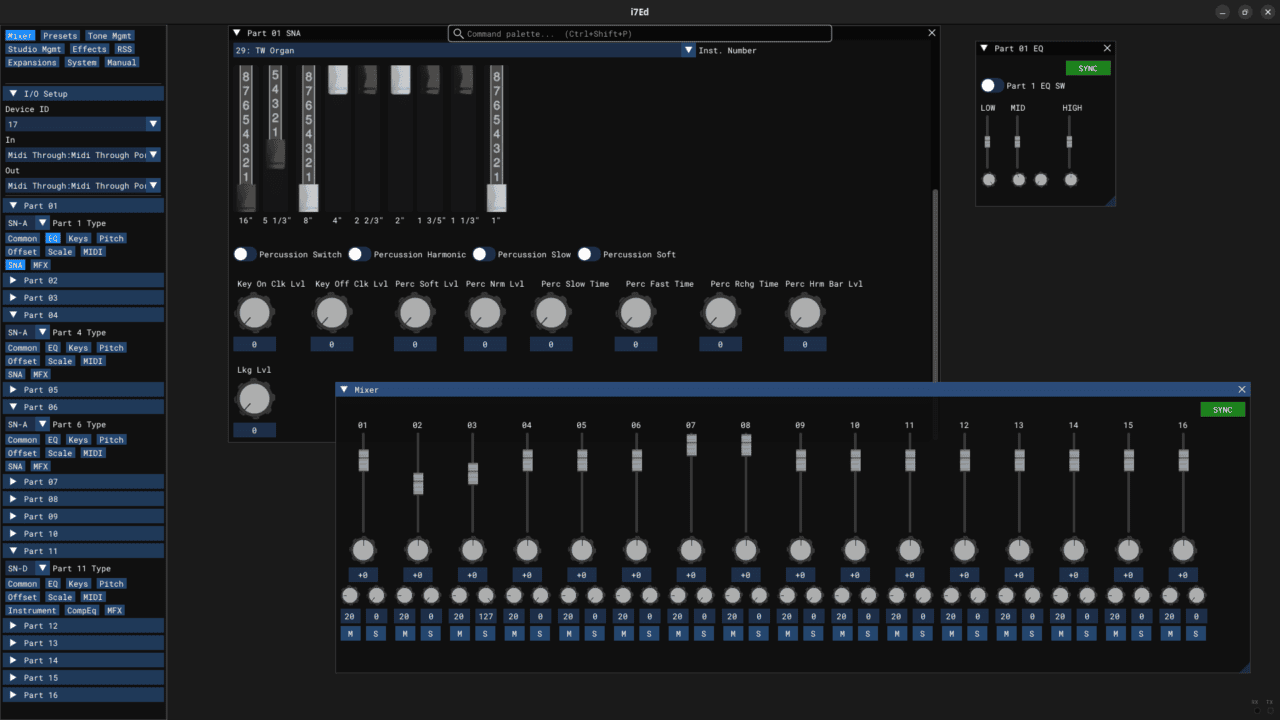This screenshot has width=1280, height=720.
Task: Expand Part 16 section
Action: pos(84,695)
